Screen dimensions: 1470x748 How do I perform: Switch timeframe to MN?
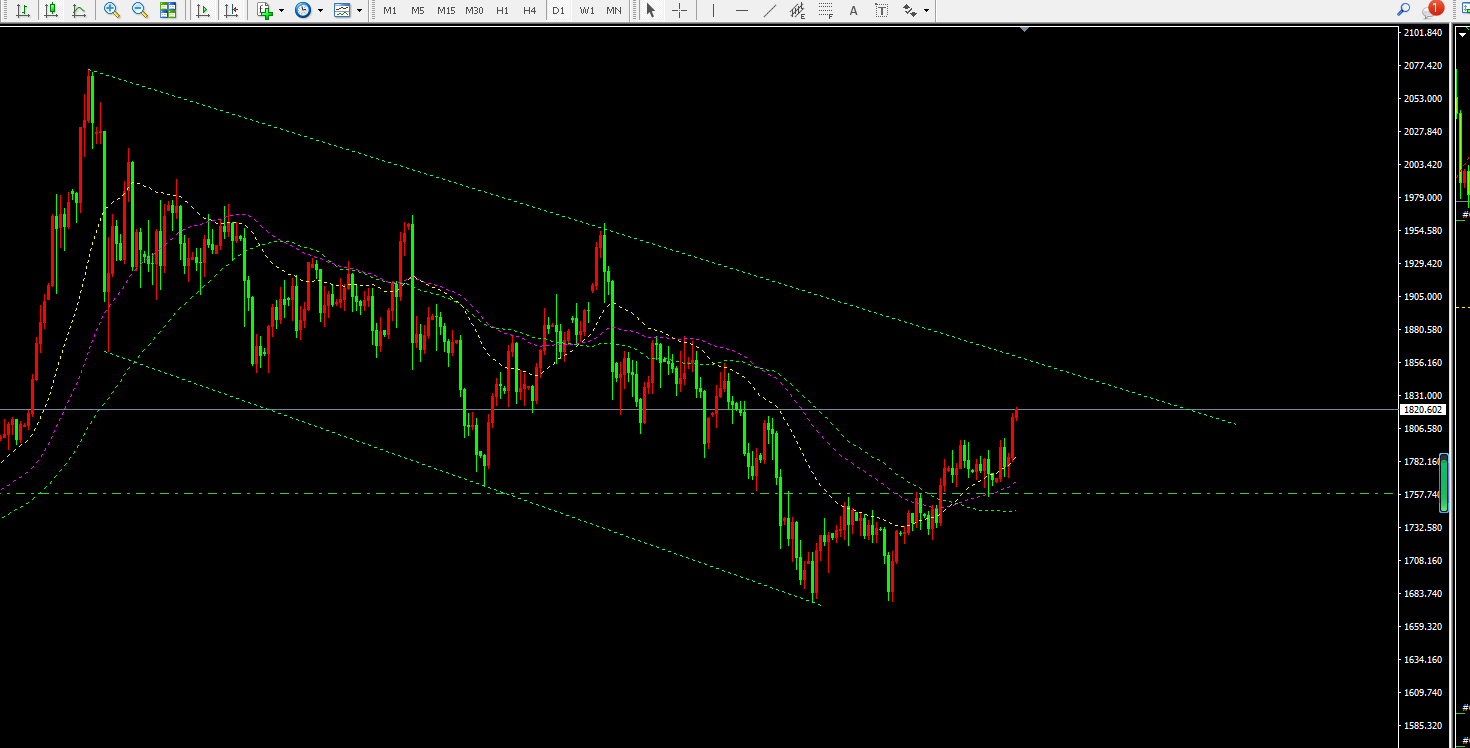pyautogui.click(x=614, y=10)
